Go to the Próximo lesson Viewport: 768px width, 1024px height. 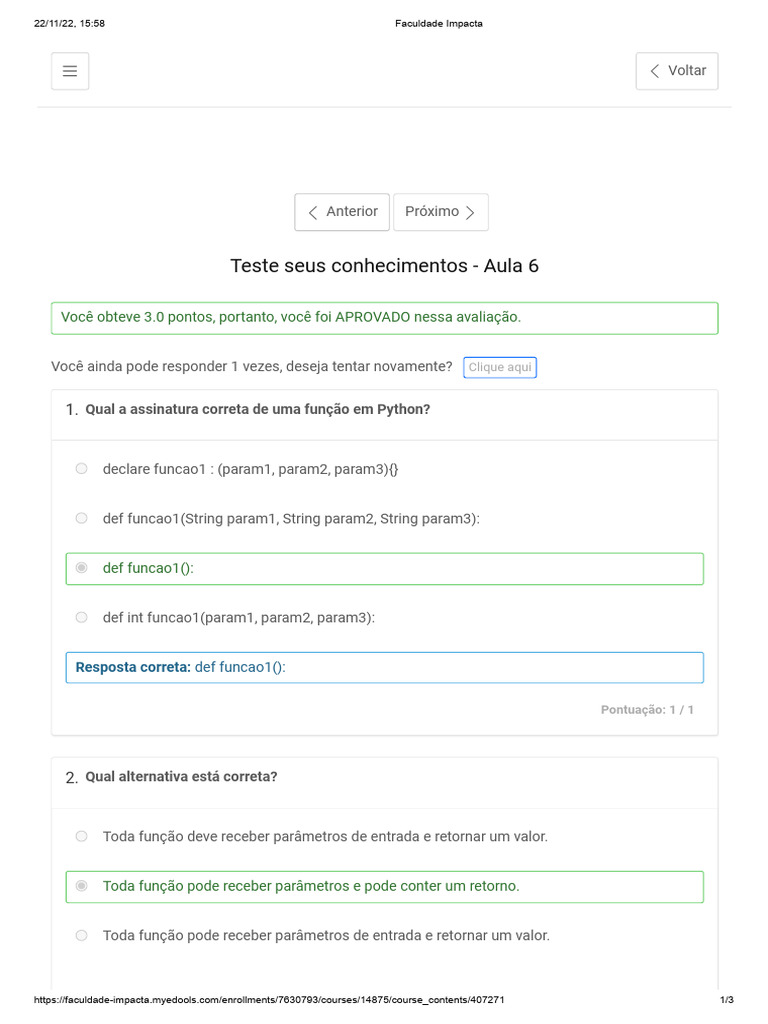click(440, 212)
